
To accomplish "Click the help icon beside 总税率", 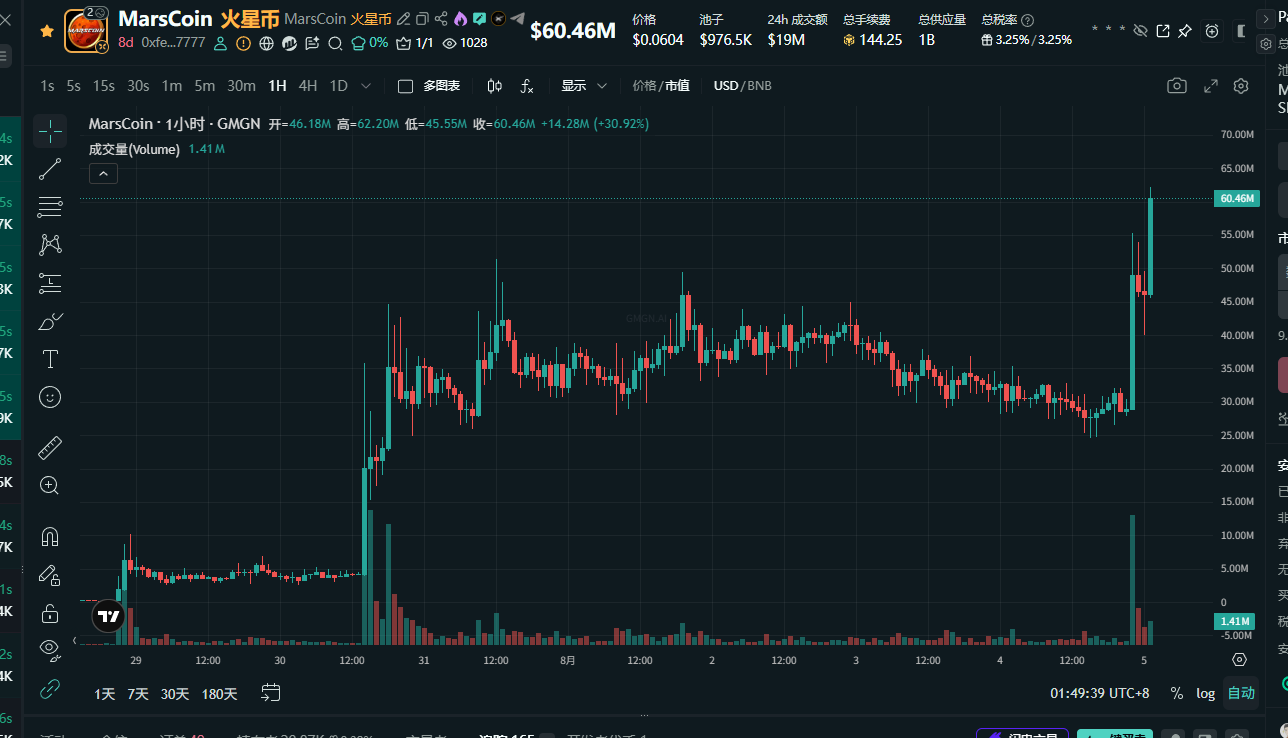I will coord(1027,20).
